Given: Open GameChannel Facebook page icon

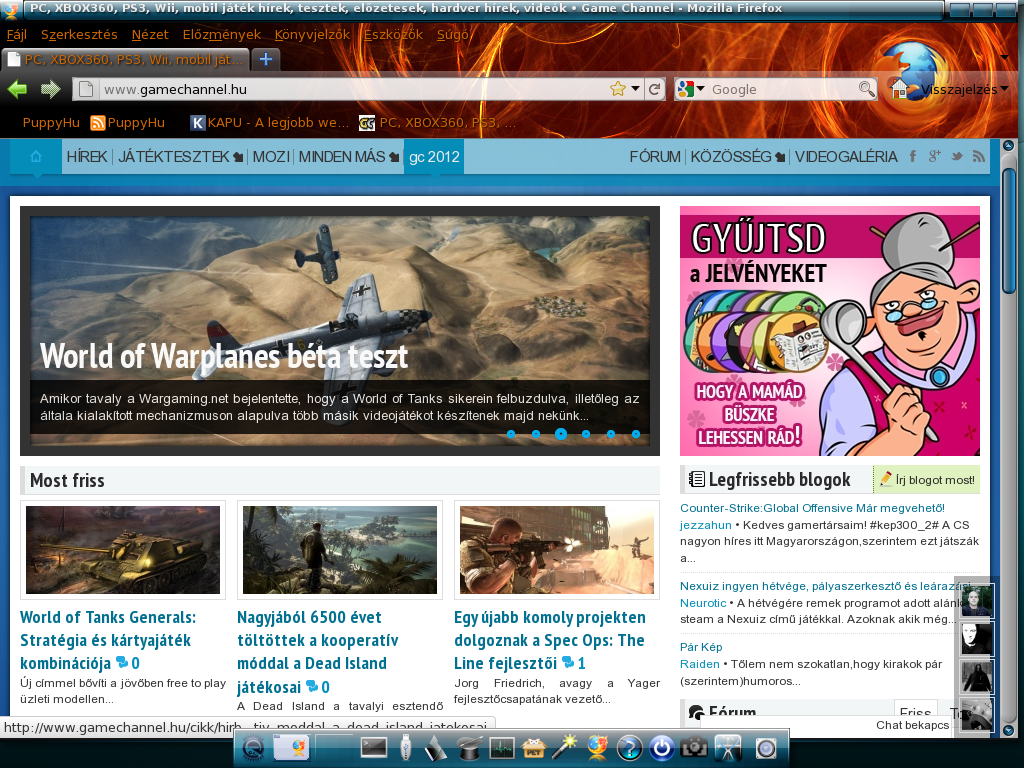Looking at the screenshot, I should 913,156.
